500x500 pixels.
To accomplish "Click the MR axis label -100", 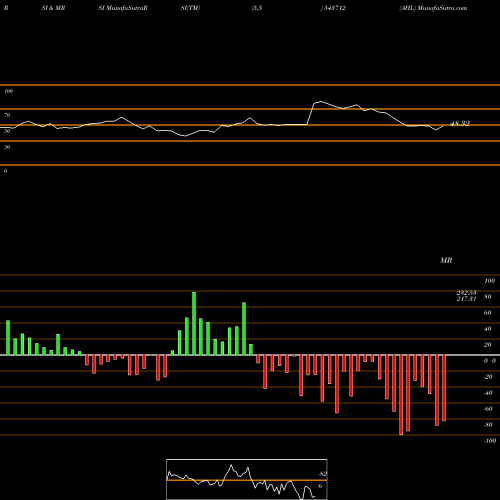I will click(490, 441).
